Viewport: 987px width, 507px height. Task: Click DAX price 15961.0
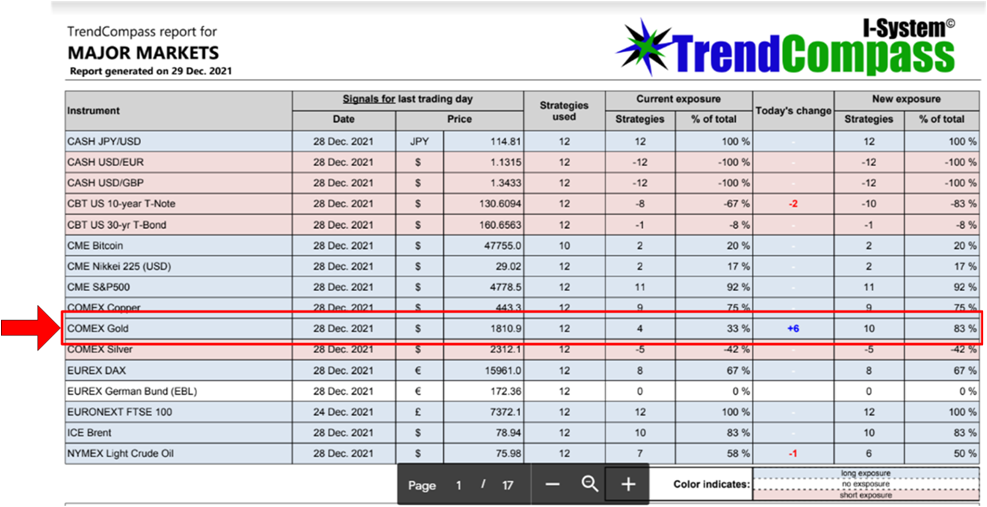click(x=504, y=370)
